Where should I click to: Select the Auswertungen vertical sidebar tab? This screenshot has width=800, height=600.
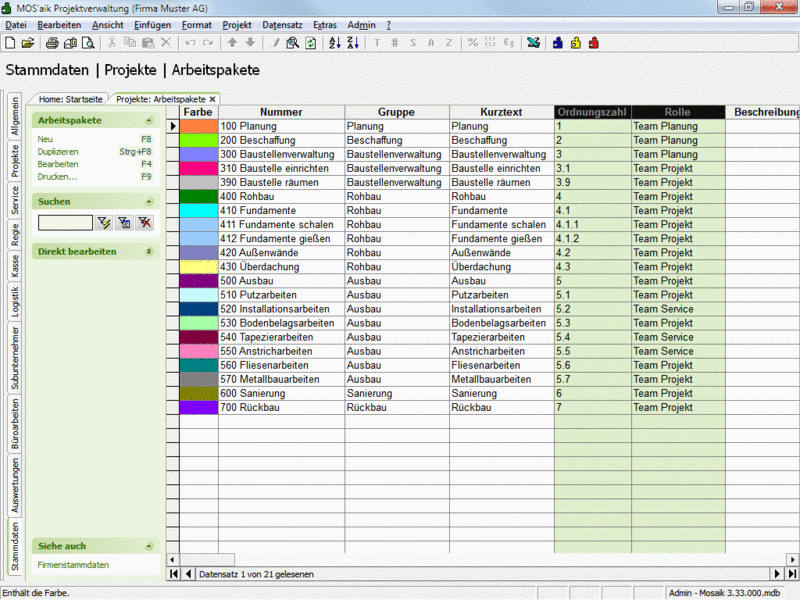[x=15, y=485]
